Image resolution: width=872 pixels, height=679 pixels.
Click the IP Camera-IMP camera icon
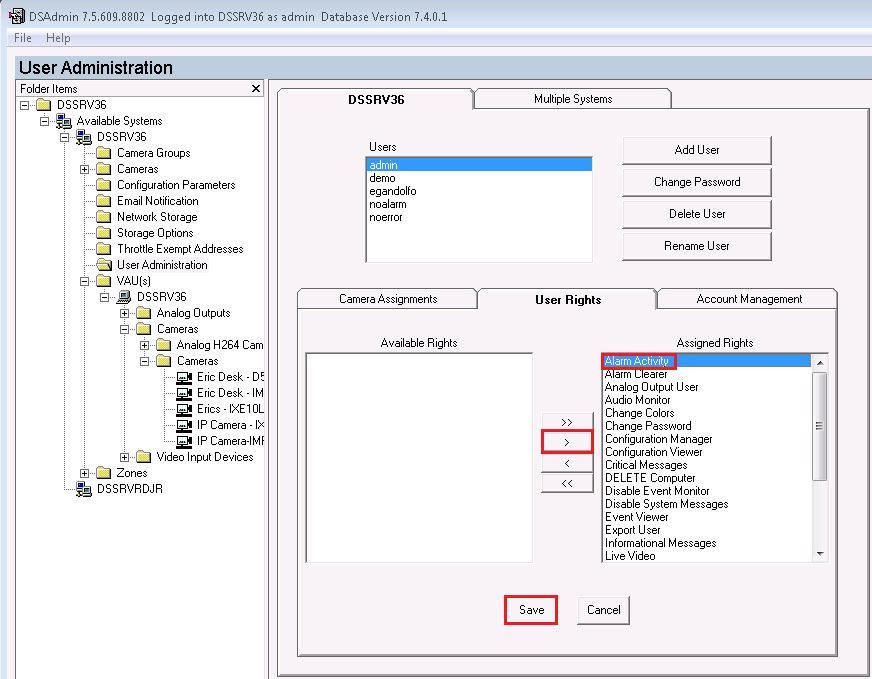184,441
